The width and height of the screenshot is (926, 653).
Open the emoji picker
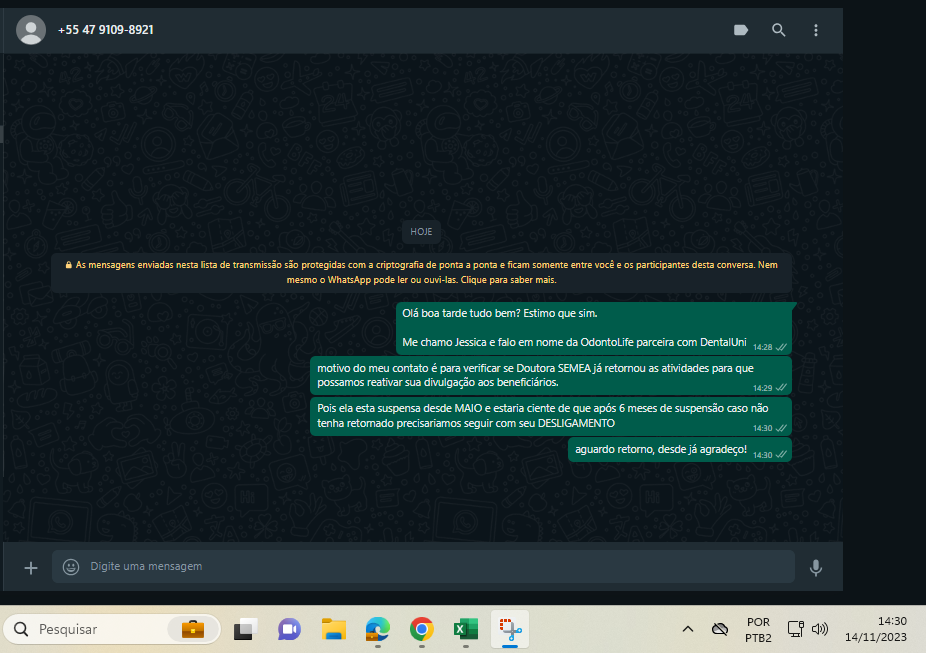[71, 567]
